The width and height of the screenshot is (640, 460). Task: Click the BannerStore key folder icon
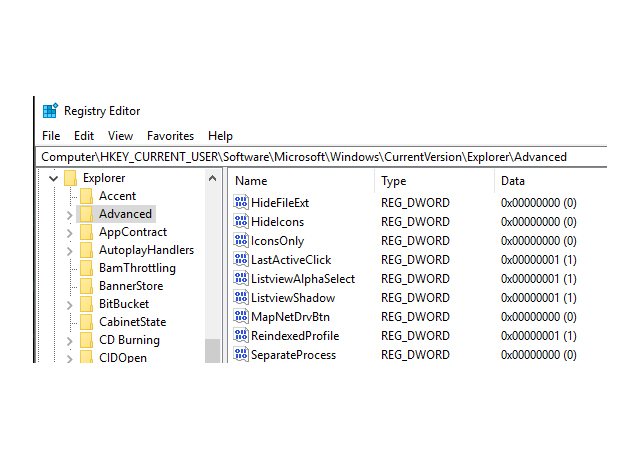(x=87, y=286)
